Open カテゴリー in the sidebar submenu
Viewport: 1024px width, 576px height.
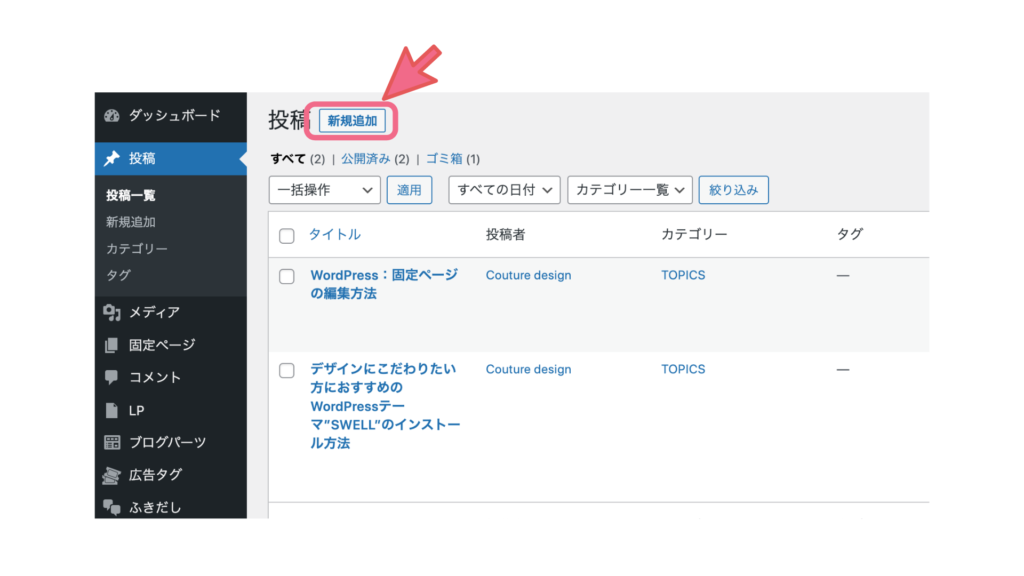pos(136,249)
